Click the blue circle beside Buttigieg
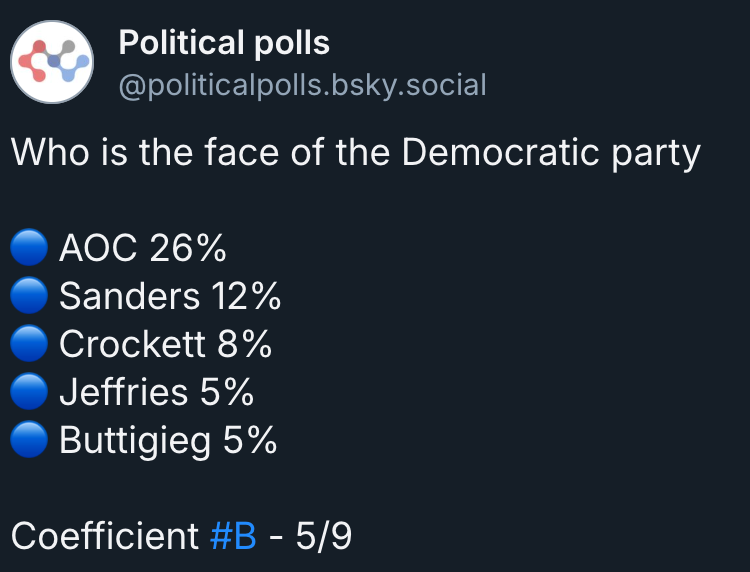The image size is (750, 572). click(x=29, y=439)
